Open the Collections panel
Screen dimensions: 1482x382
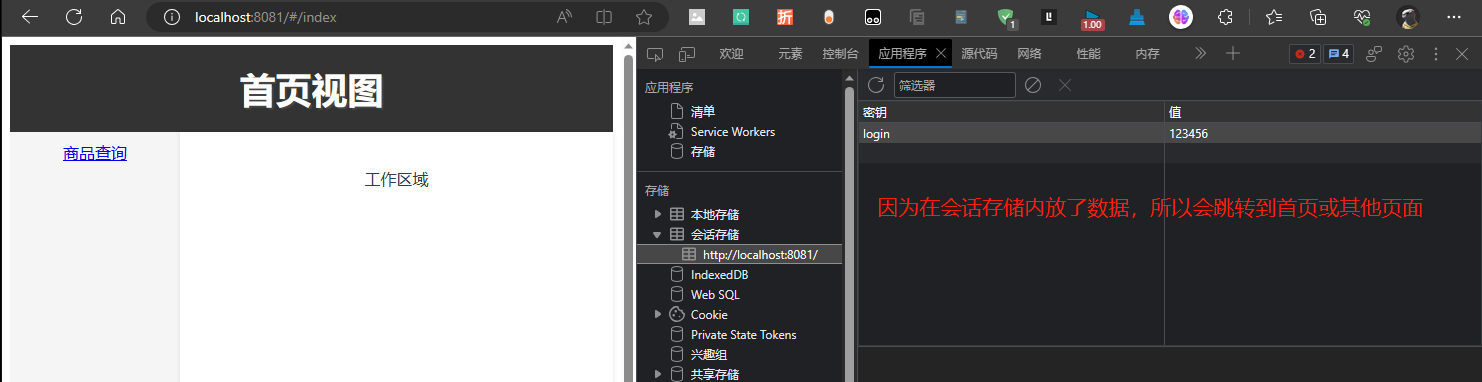pyautogui.click(x=1318, y=17)
